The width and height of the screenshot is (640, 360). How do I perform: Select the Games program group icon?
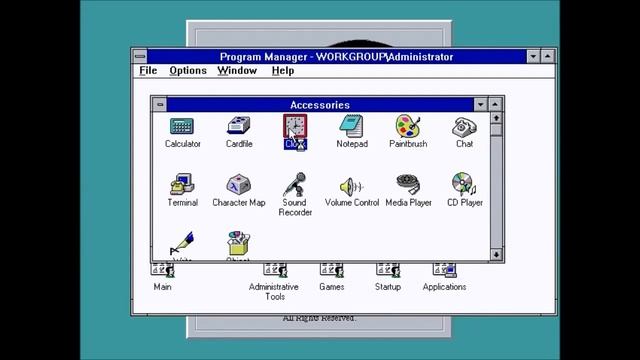tap(331, 270)
